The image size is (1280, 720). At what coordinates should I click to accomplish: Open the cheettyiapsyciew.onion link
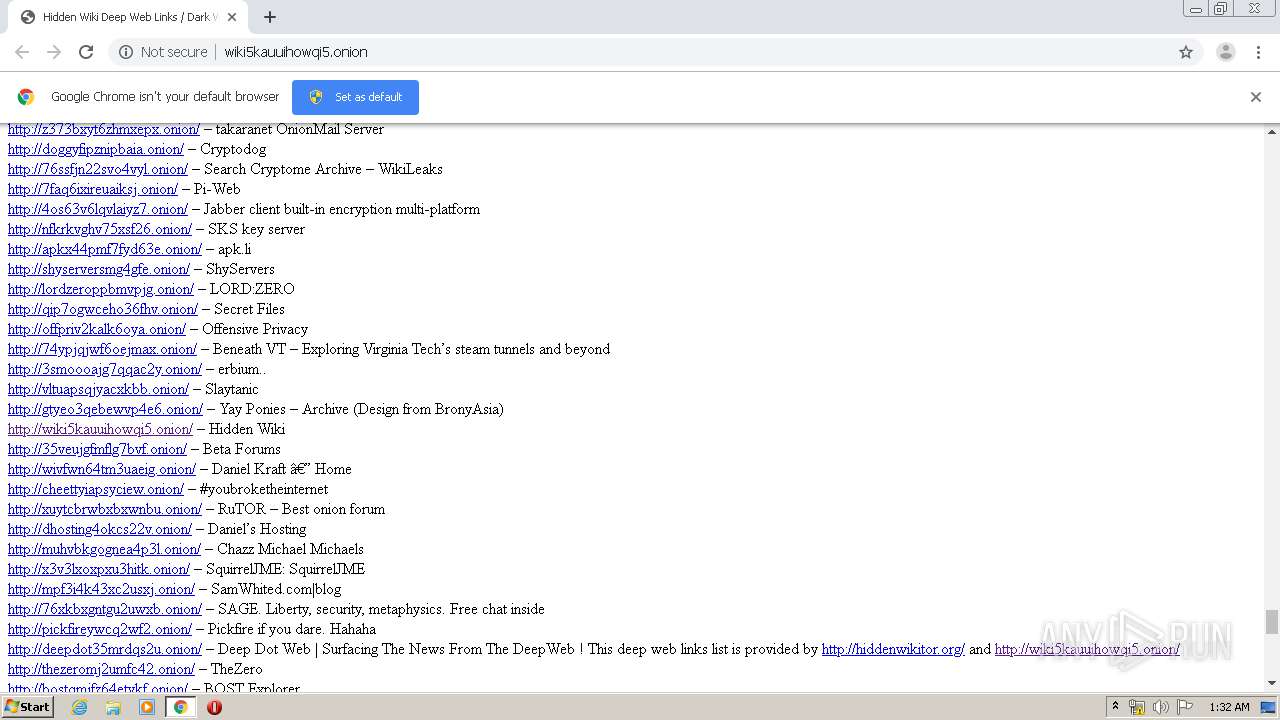[x=96, y=489]
